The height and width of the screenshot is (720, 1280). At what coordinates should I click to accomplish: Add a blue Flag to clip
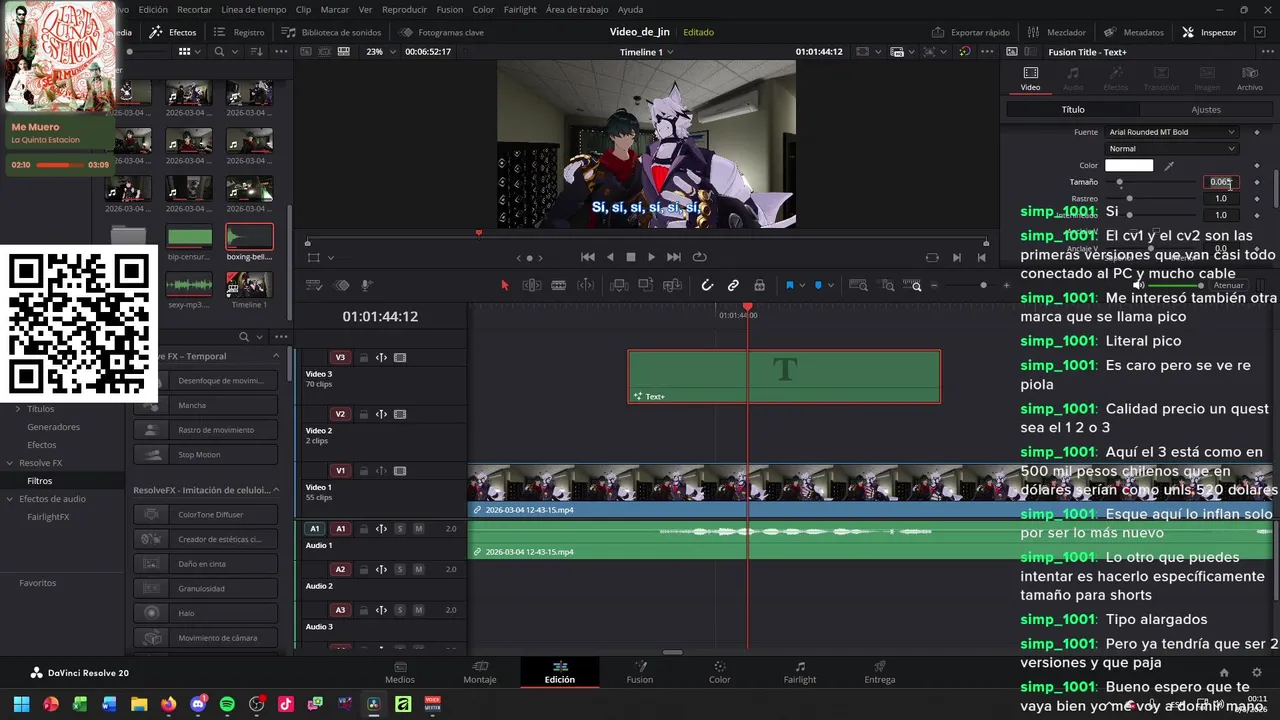789,285
